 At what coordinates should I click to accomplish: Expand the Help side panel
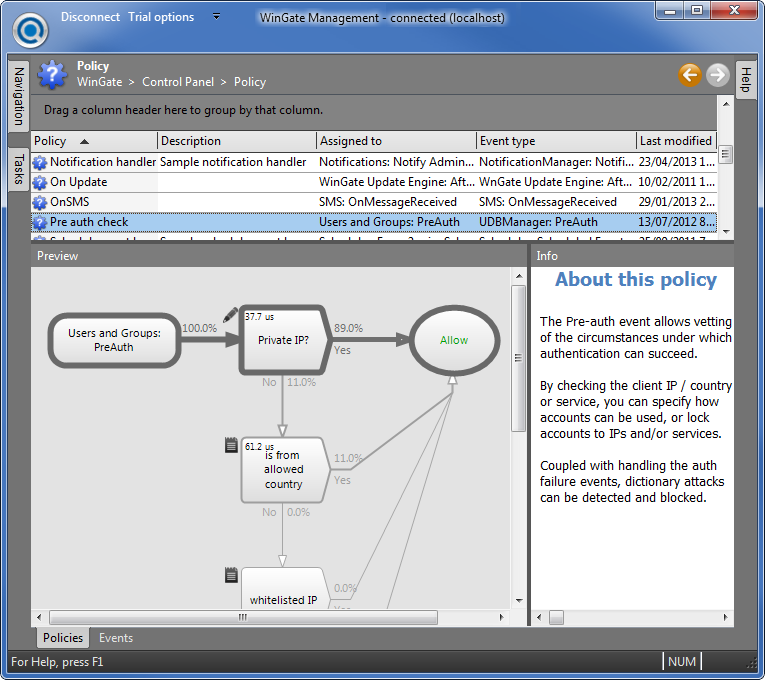click(745, 81)
